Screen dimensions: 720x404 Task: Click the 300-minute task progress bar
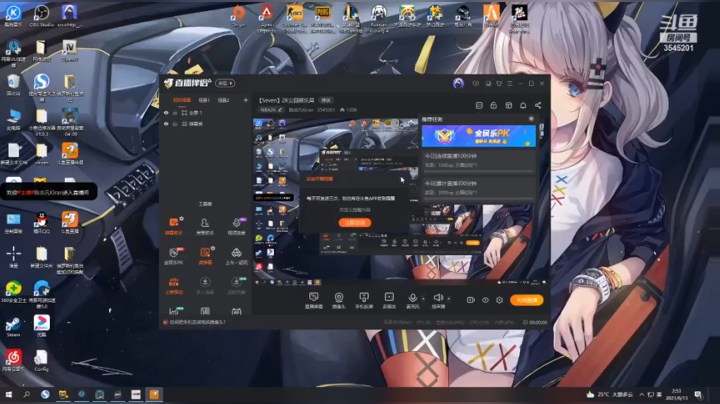click(478, 199)
